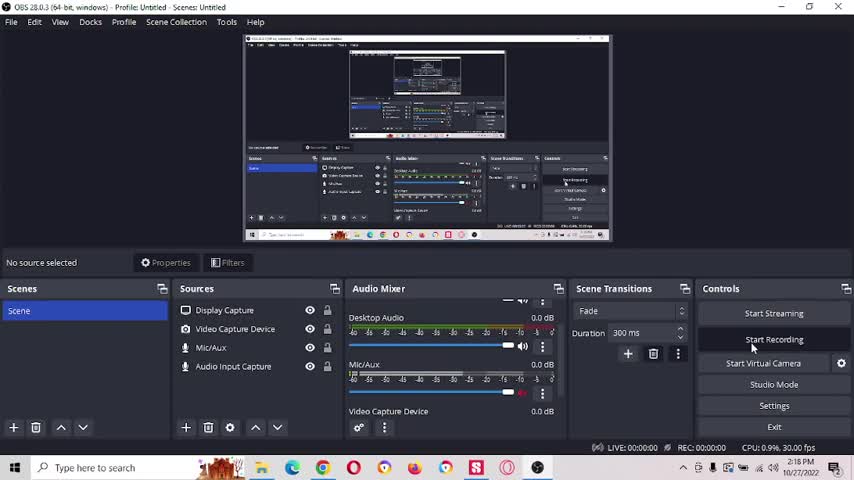The width and height of the screenshot is (854, 480).
Task: Pop out the Scenes dock icon
Action: click(162, 289)
